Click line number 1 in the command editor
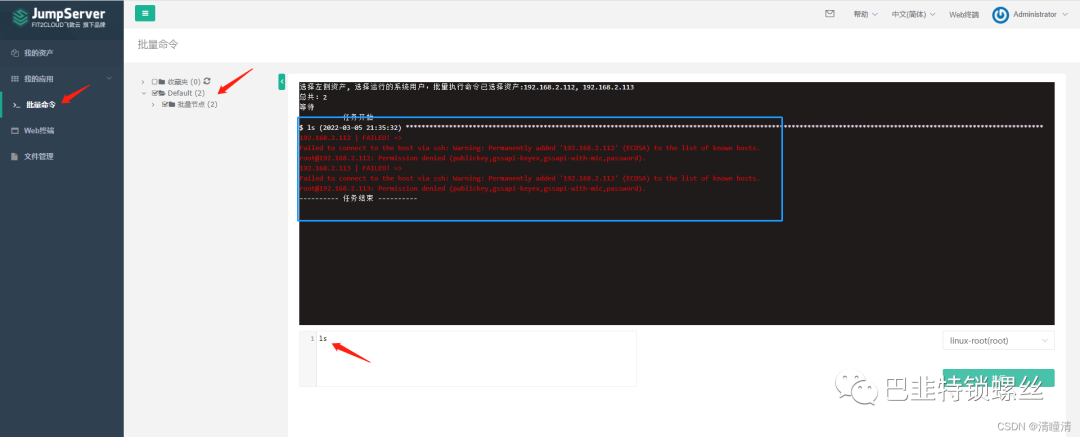The width and height of the screenshot is (1080, 437). tap(311, 338)
